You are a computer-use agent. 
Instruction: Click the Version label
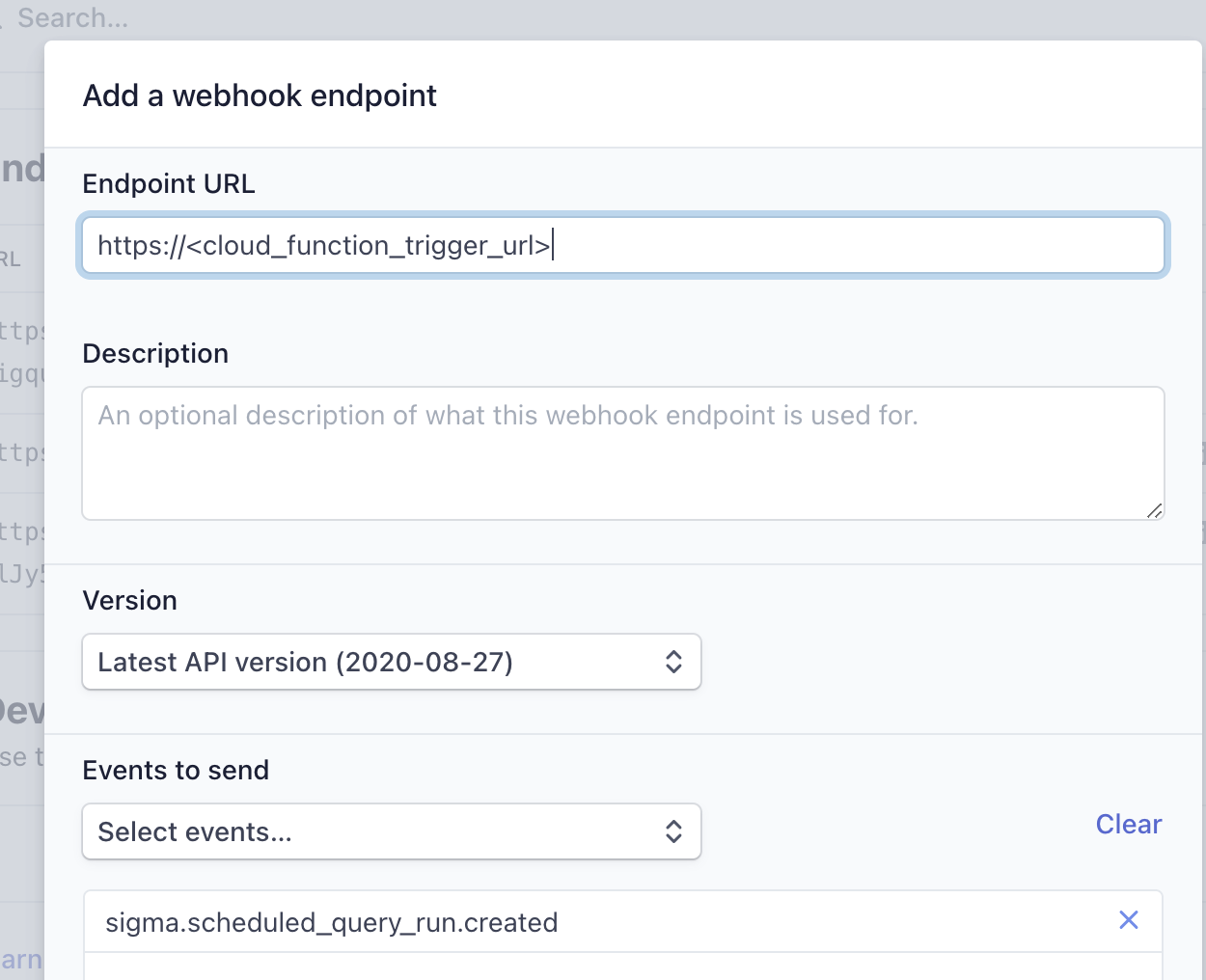[x=130, y=601]
